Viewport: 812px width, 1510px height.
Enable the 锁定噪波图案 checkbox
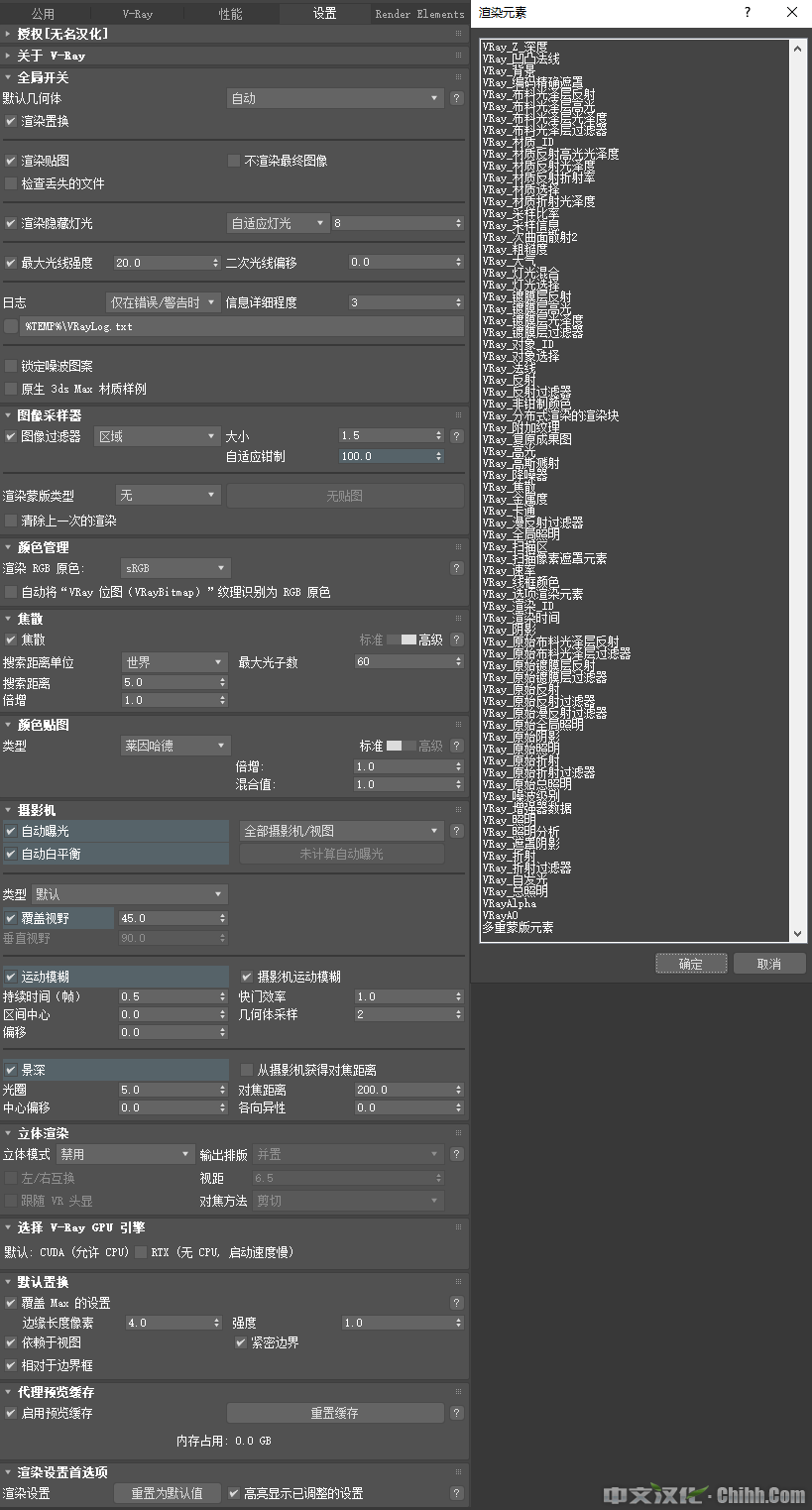11,366
